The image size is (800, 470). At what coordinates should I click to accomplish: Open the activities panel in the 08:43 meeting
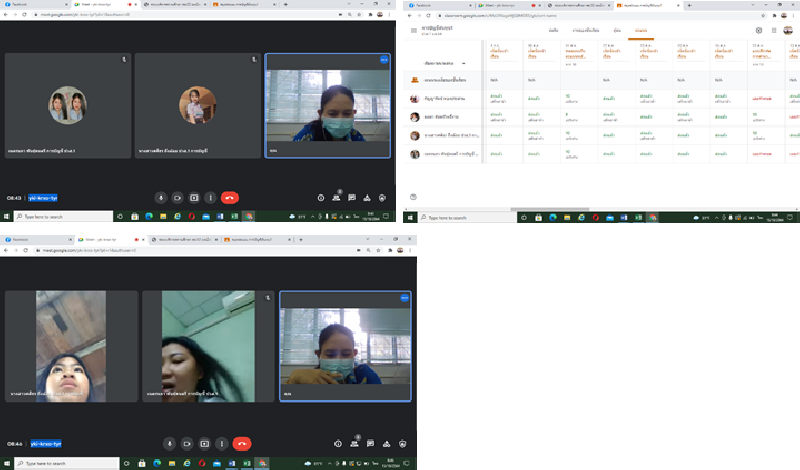(367, 198)
